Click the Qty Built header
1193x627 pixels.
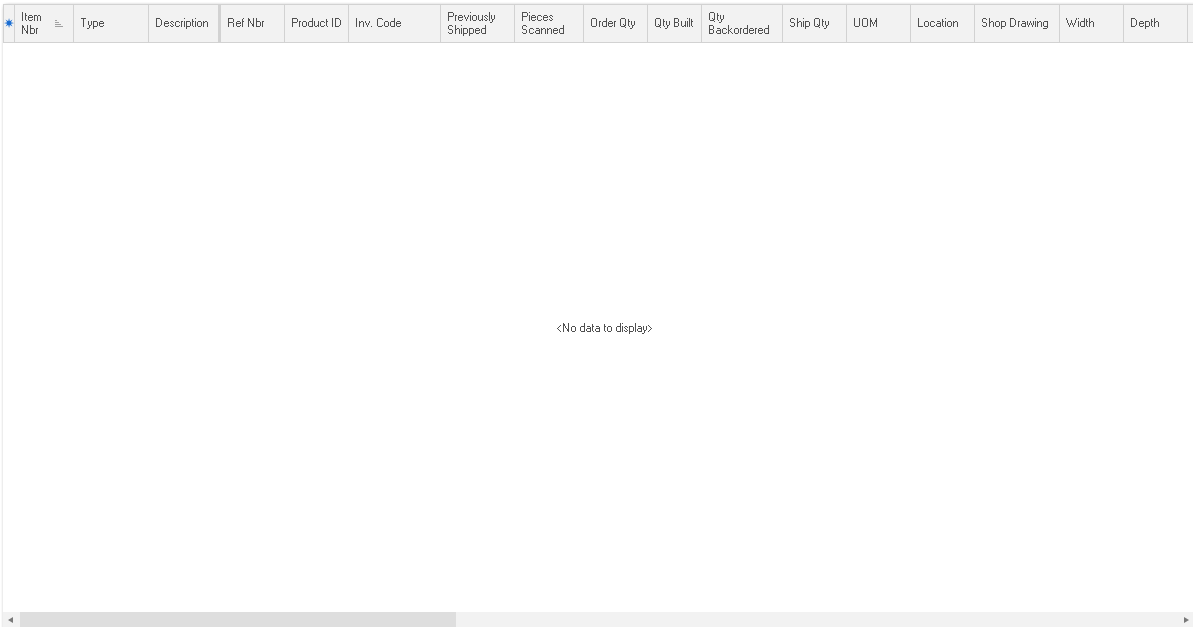pos(674,23)
